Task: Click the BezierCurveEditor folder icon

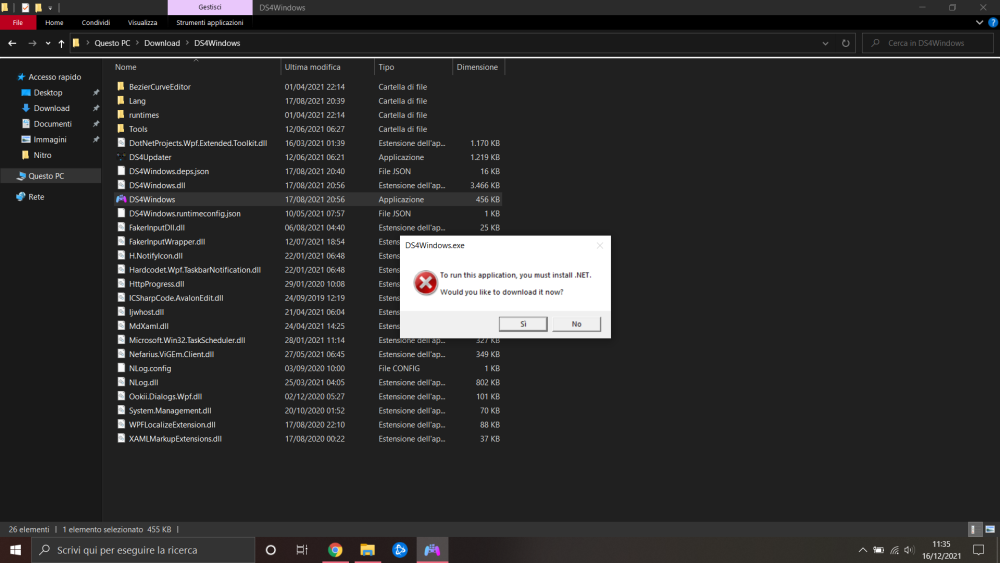Action: pos(121,86)
